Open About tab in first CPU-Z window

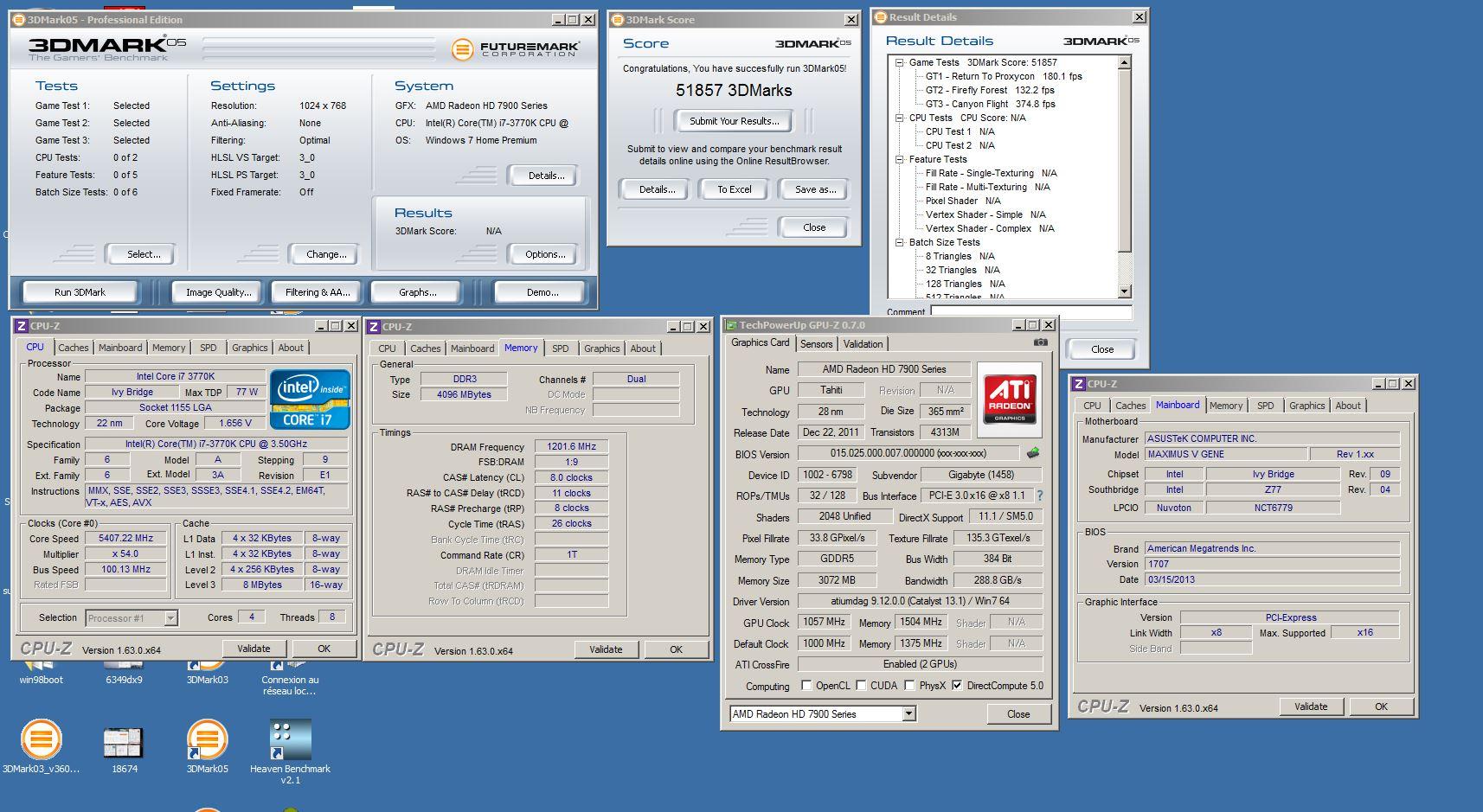[x=291, y=348]
